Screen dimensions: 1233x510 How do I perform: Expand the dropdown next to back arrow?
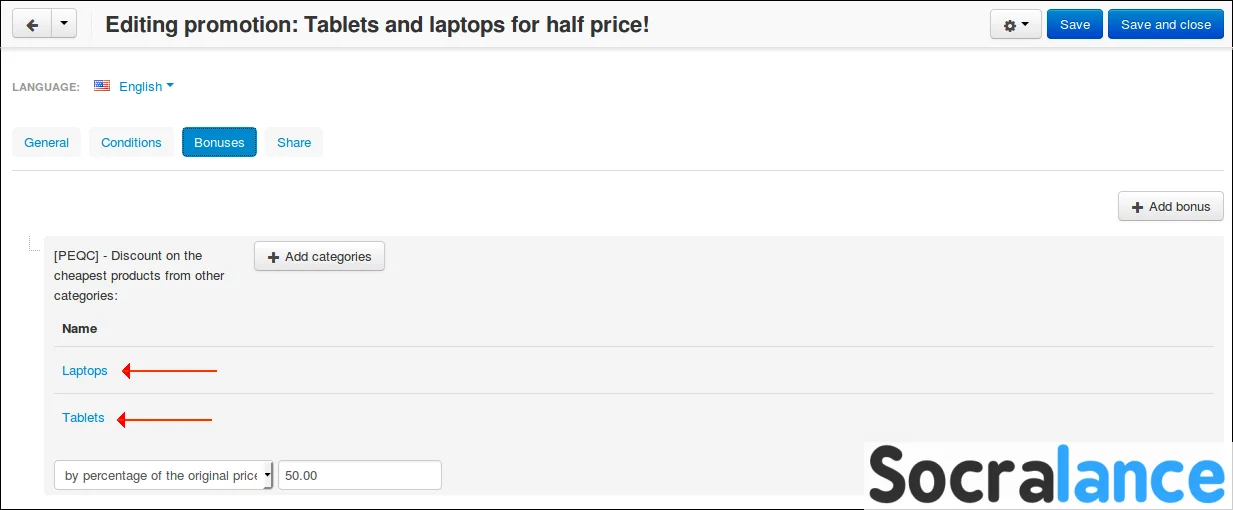64,25
